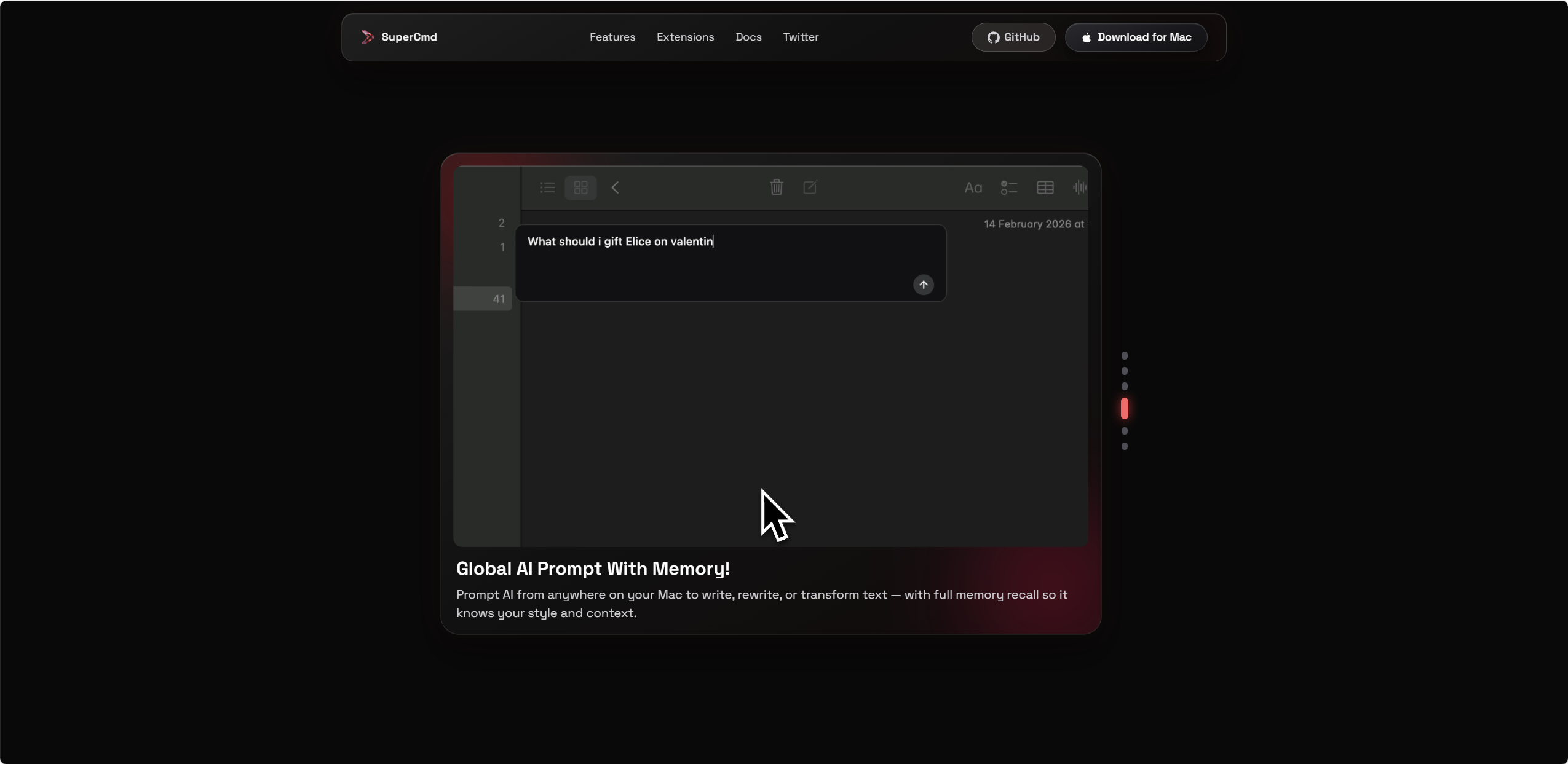Image resolution: width=1568 pixels, height=764 pixels.
Task: Select the grid view icon
Action: (x=580, y=187)
